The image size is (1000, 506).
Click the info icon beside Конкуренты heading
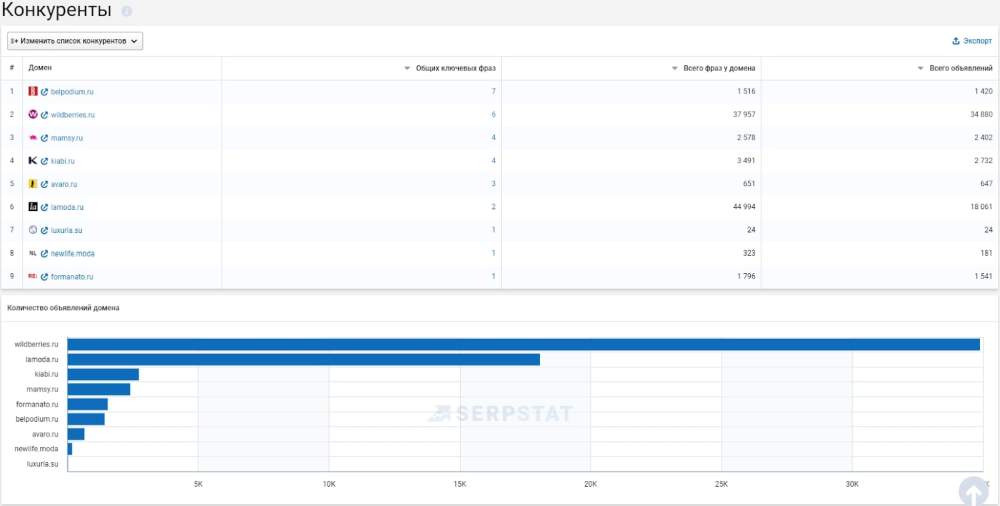126,11
